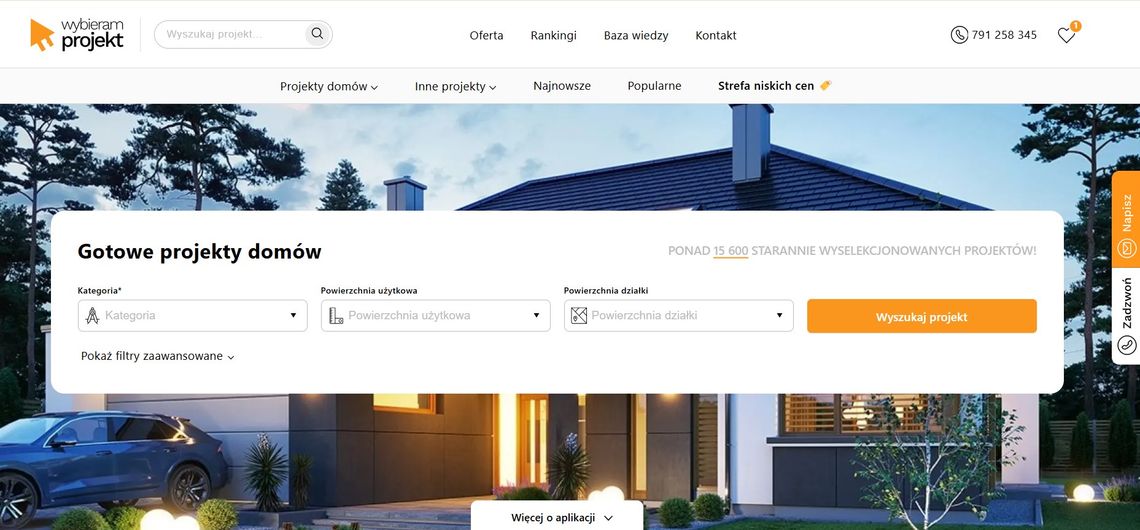1140x530 pixels.
Task: Click the compass icon in Kategoria field
Action: point(92,316)
